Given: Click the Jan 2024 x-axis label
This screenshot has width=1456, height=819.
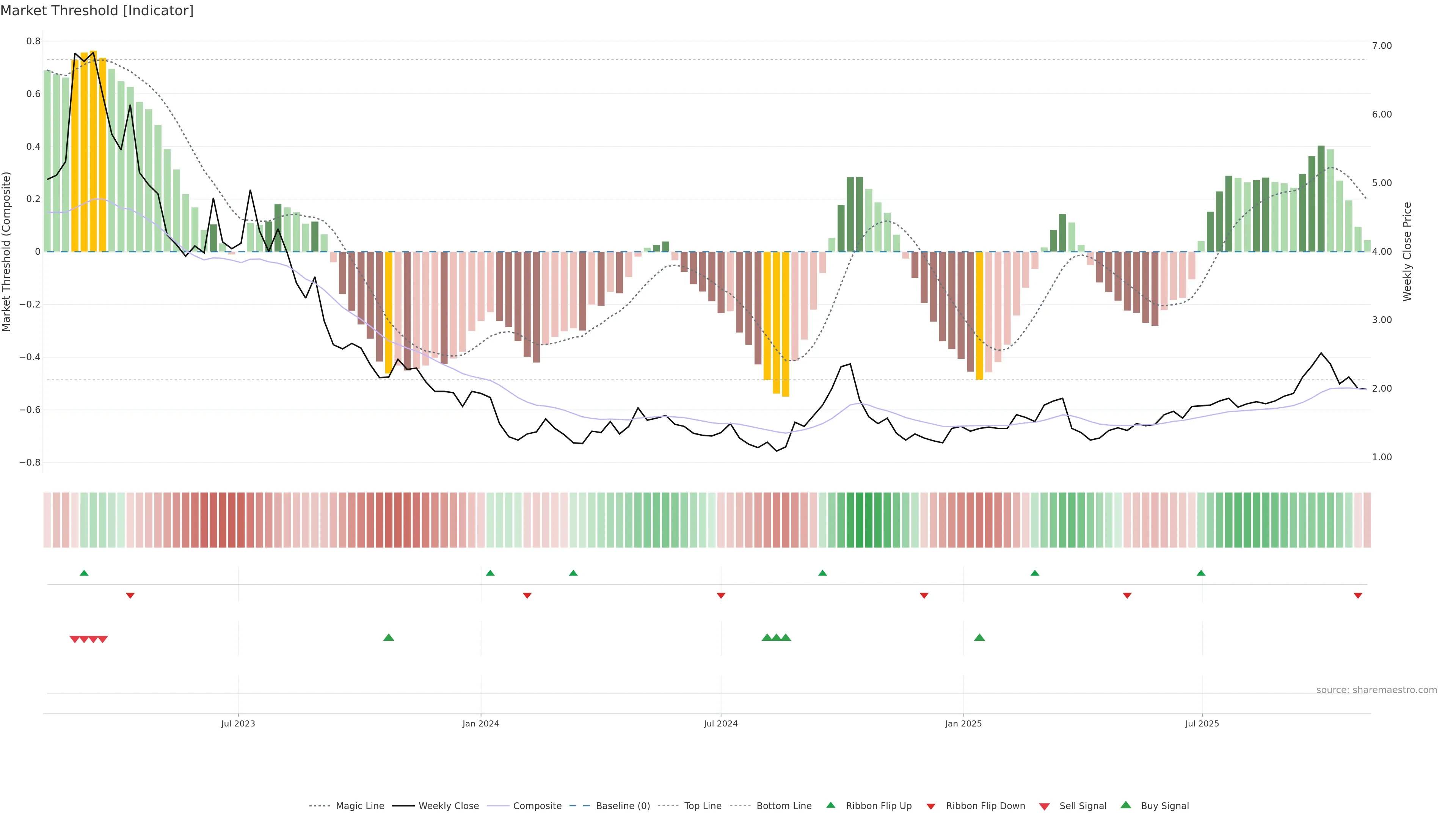Looking at the screenshot, I should pyautogui.click(x=480, y=723).
